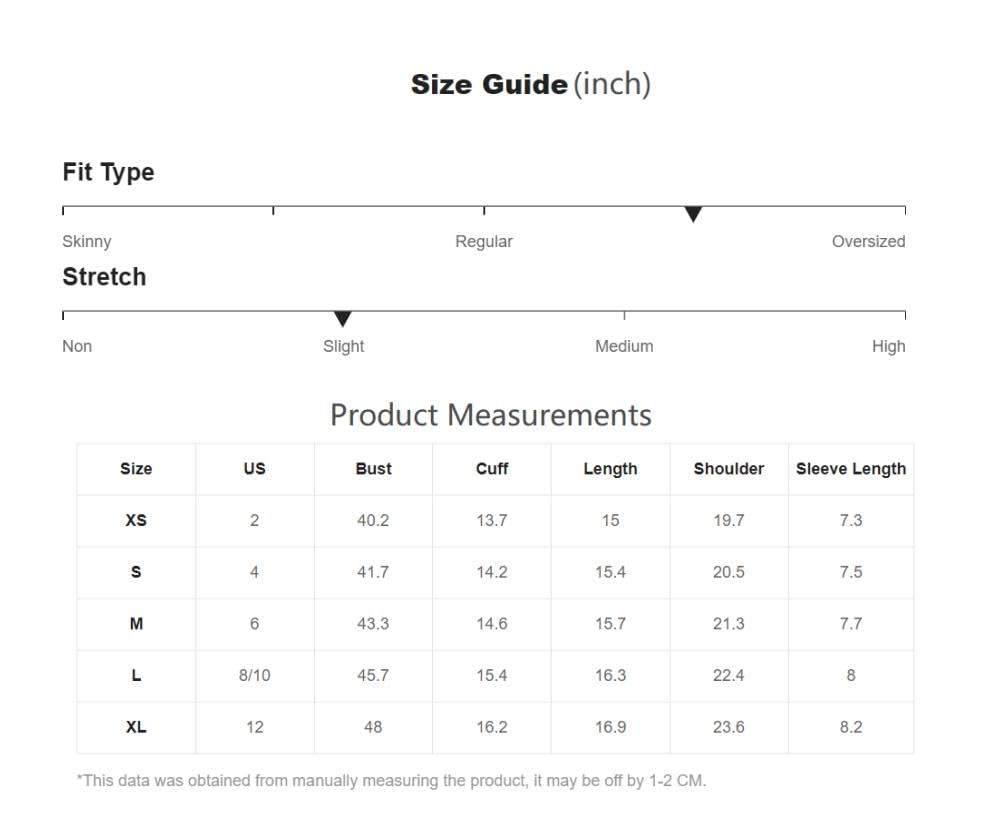Click the Bust column header
This screenshot has width=990, height=840.
tap(373, 469)
